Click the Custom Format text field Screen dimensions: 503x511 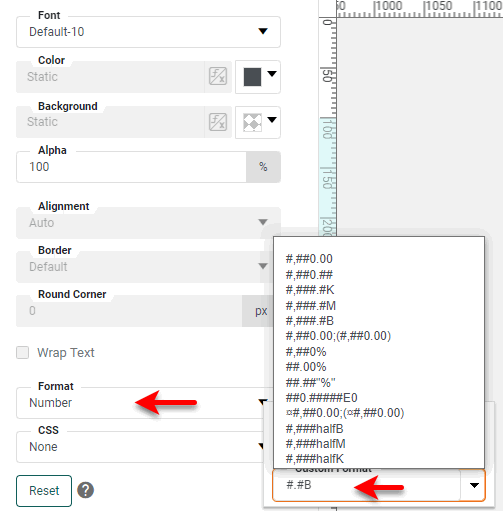coord(367,485)
